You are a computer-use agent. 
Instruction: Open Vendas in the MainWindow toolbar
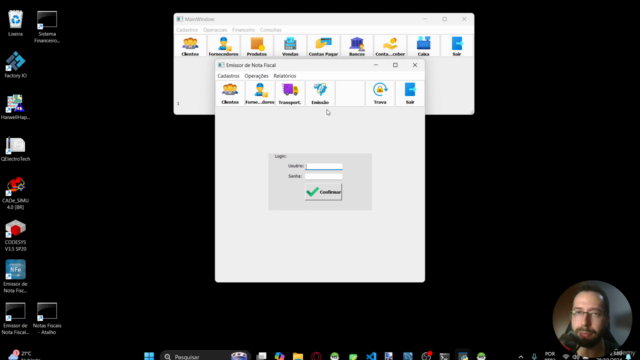[x=290, y=46]
